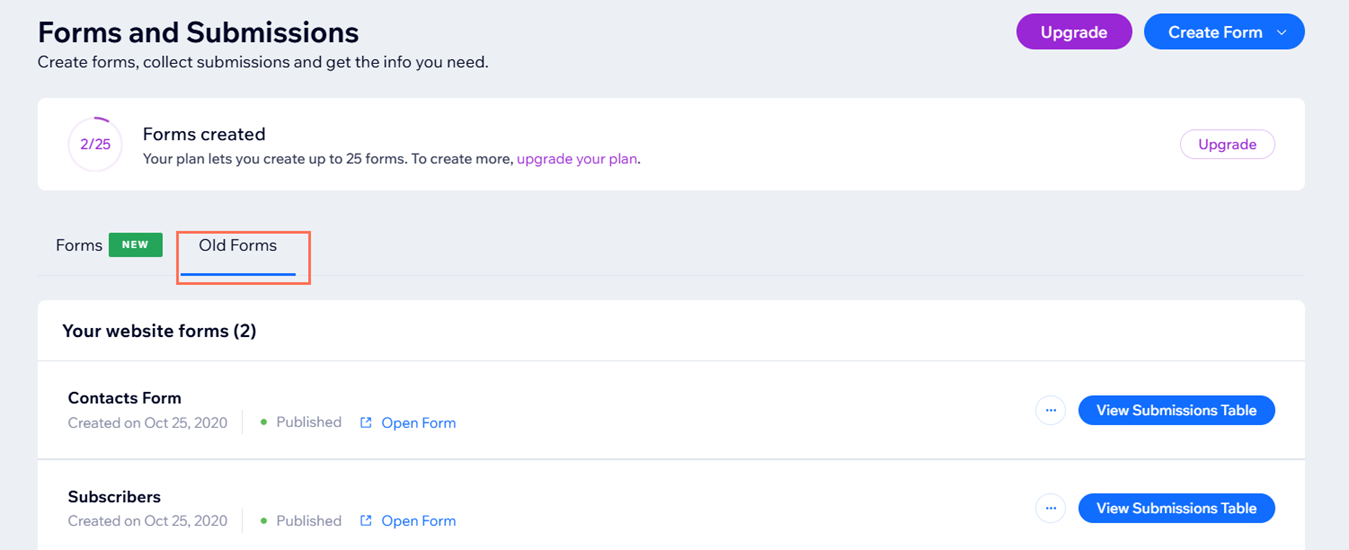The width and height of the screenshot is (1349, 550).
Task: View Submissions Table for Contacts Form
Action: [1176, 410]
